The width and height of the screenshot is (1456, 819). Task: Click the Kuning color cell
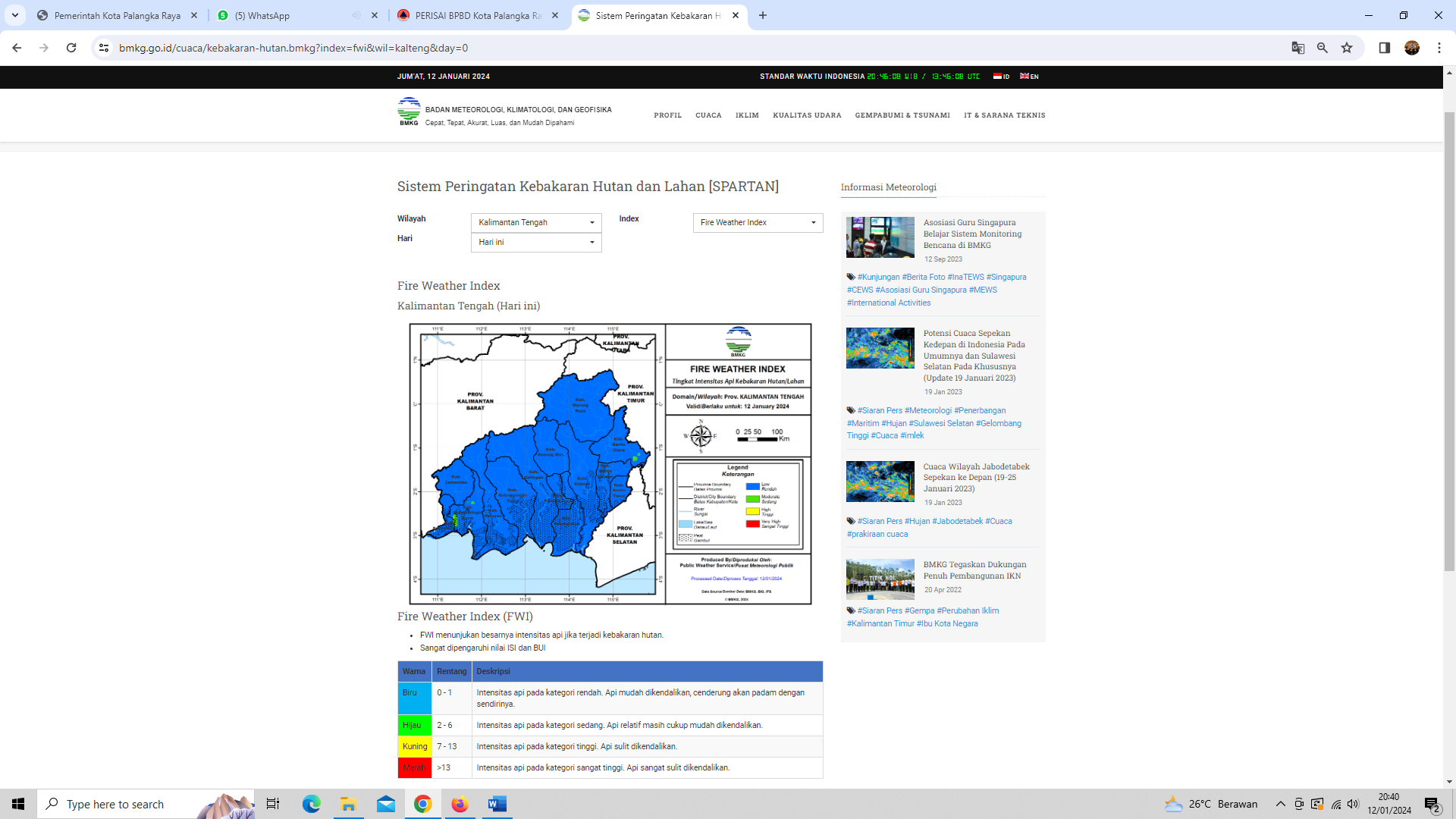pos(414,747)
